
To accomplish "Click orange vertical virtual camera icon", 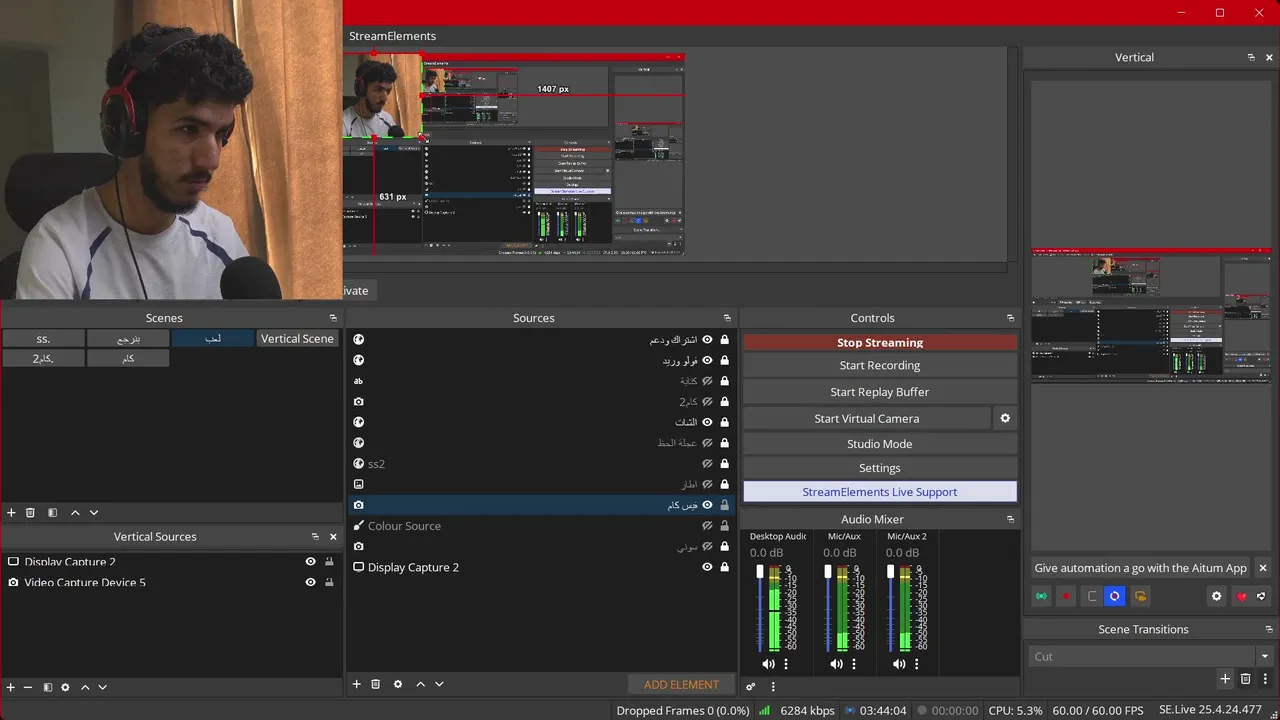I will click(x=1140, y=596).
